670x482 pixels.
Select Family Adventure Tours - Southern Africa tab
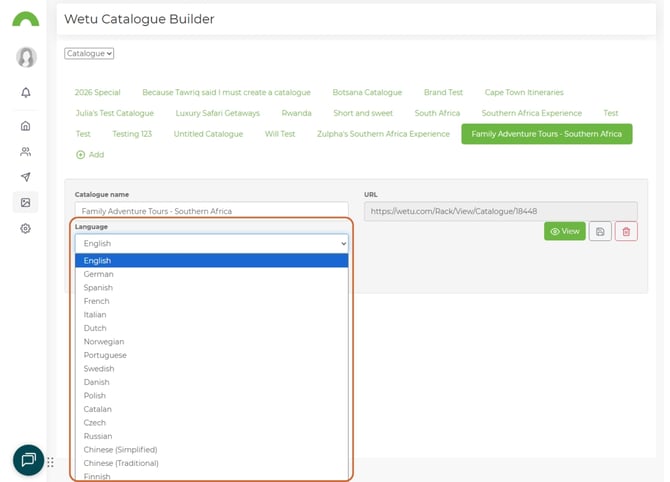click(547, 134)
